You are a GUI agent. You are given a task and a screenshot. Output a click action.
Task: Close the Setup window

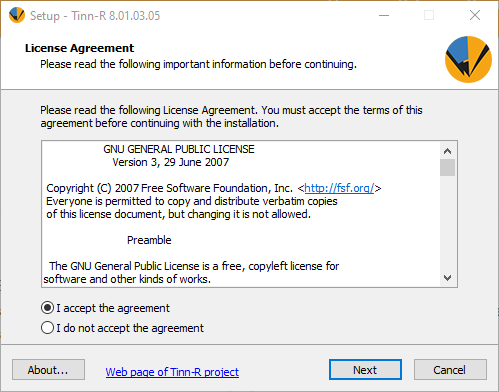tap(475, 15)
